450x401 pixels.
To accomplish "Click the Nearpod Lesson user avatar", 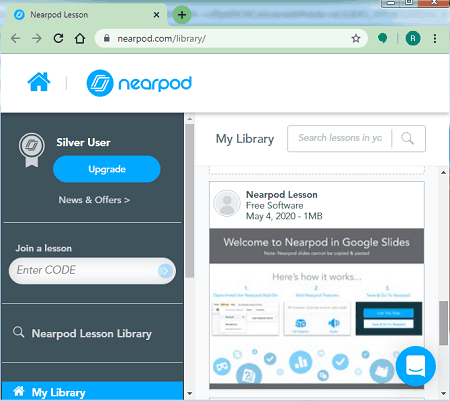I will (227, 203).
